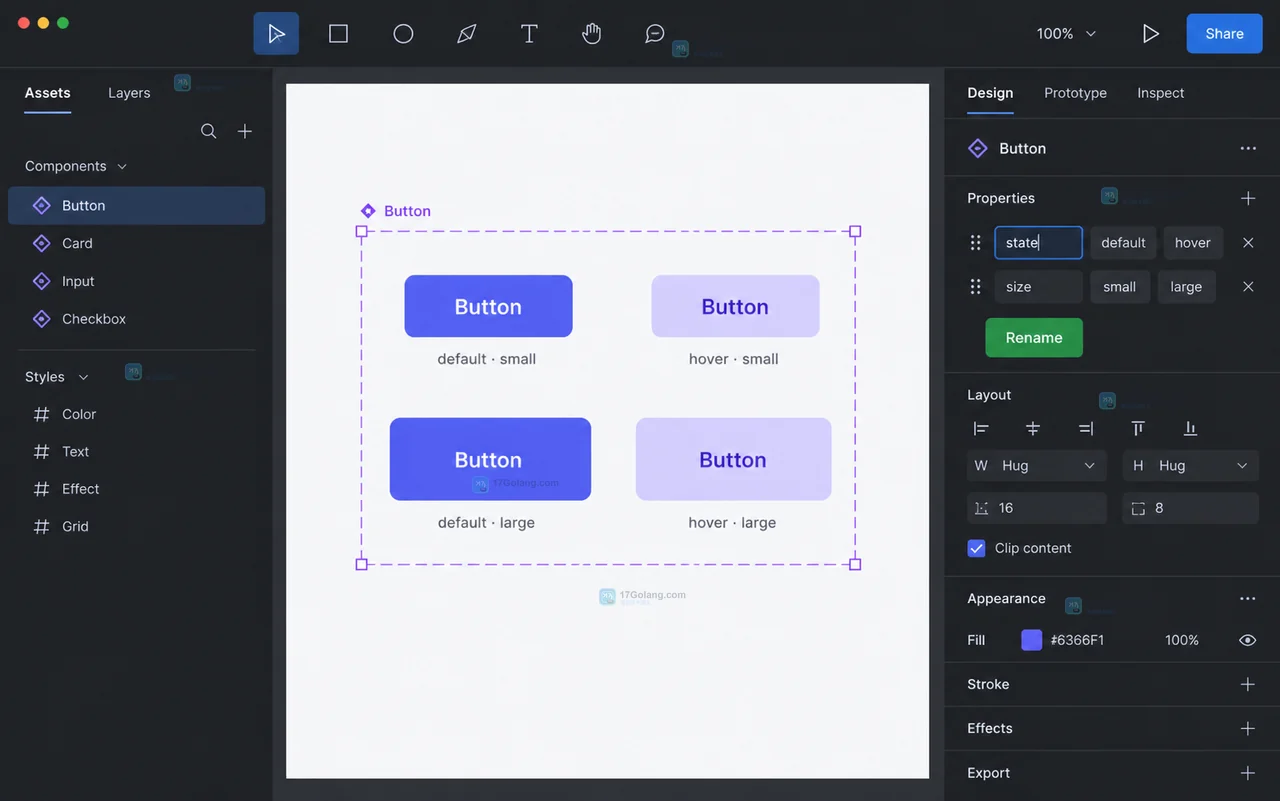This screenshot has height=801, width=1280.
Task: Add a Stroke with plus icon
Action: pos(1248,684)
